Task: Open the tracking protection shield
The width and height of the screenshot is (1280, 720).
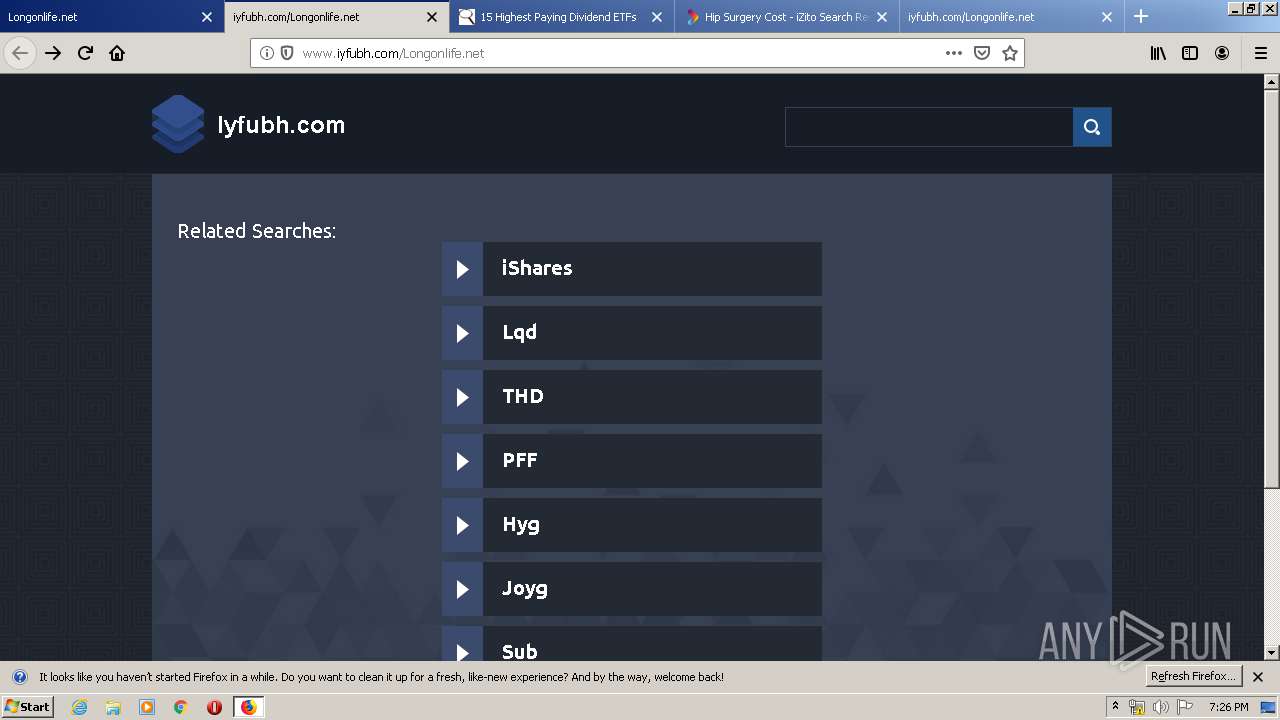Action: coord(287,53)
